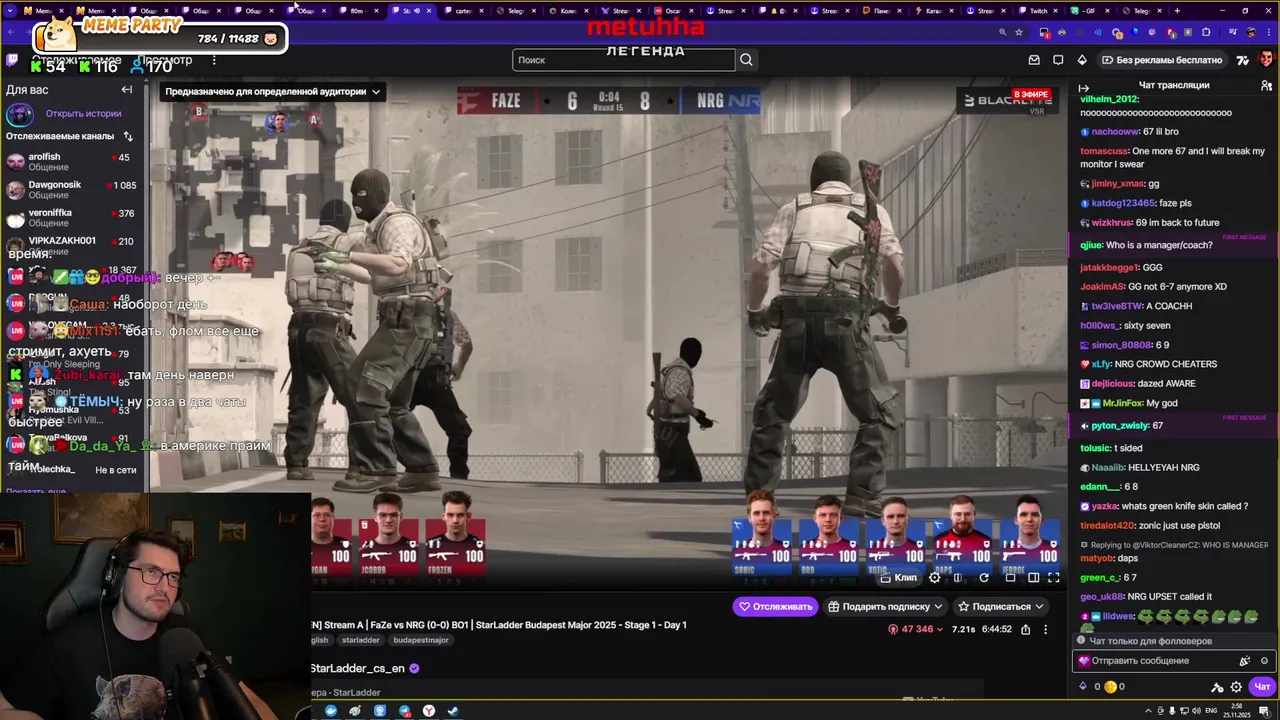Click the search magnifier button
1280x720 pixels.
click(x=746, y=60)
